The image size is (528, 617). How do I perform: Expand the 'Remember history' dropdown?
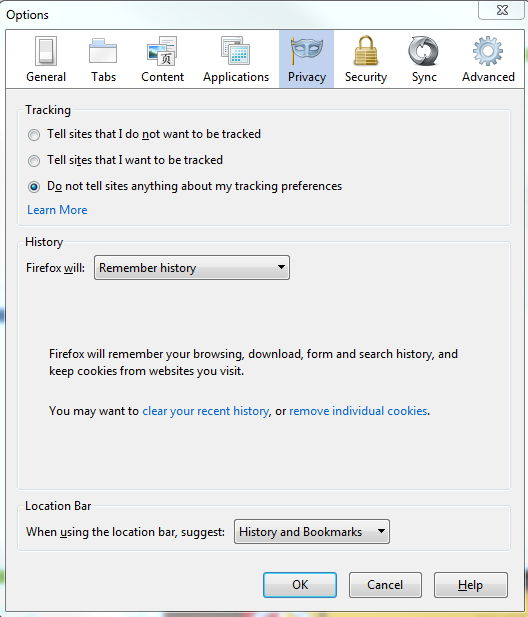192,268
